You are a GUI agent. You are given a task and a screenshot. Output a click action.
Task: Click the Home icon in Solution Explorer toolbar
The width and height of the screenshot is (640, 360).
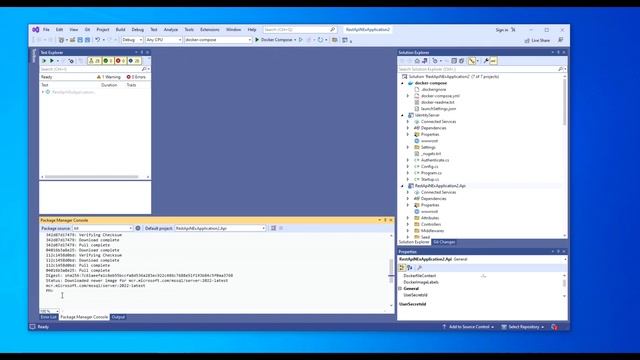417,61
